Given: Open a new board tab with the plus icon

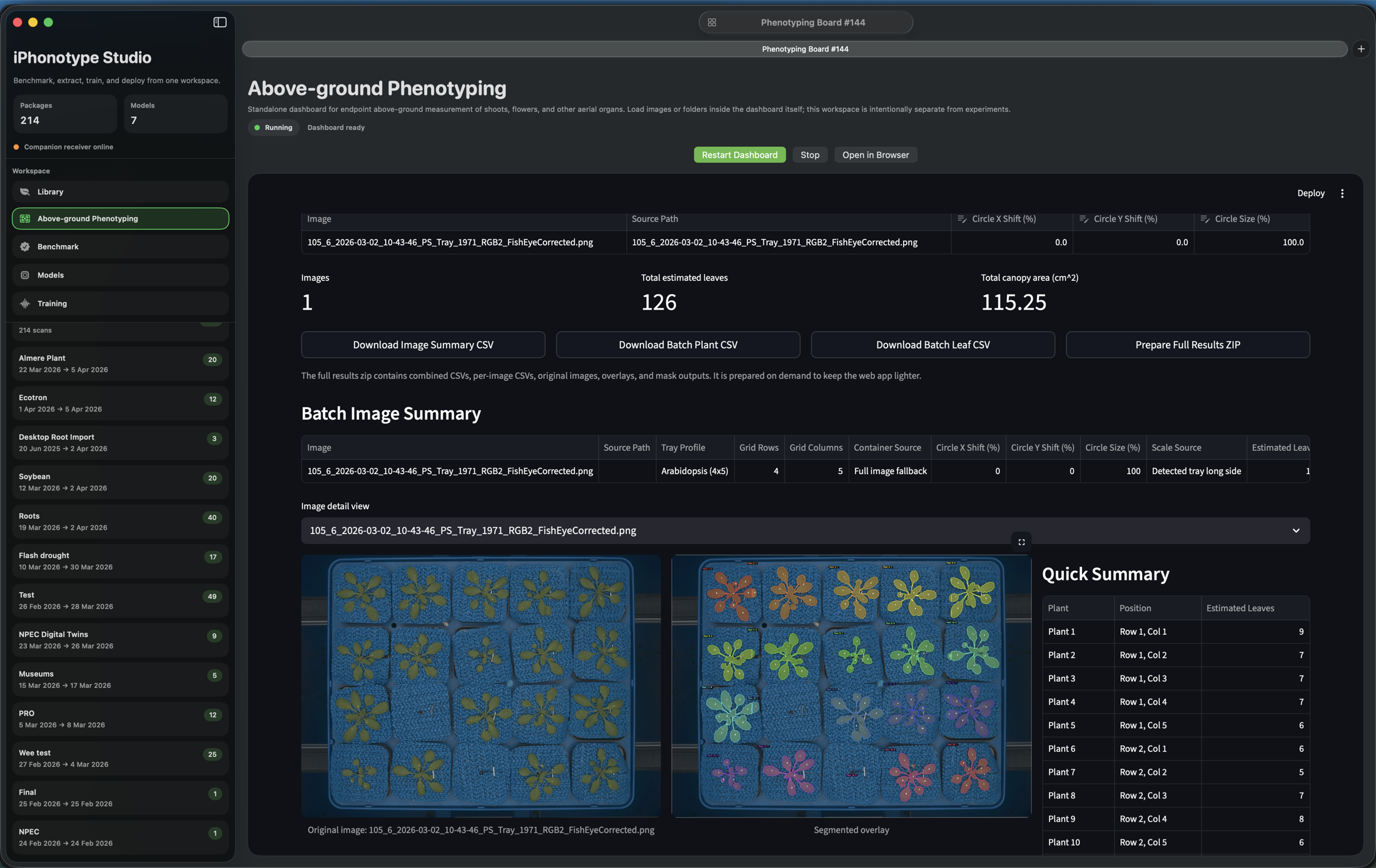Looking at the screenshot, I should tap(1361, 49).
